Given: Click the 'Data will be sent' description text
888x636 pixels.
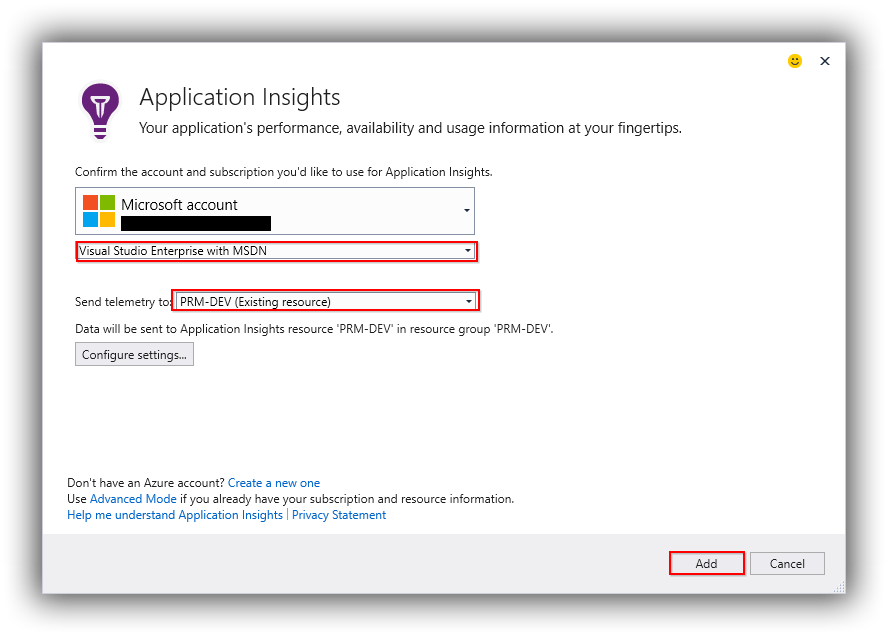Looking at the screenshot, I should coord(314,329).
